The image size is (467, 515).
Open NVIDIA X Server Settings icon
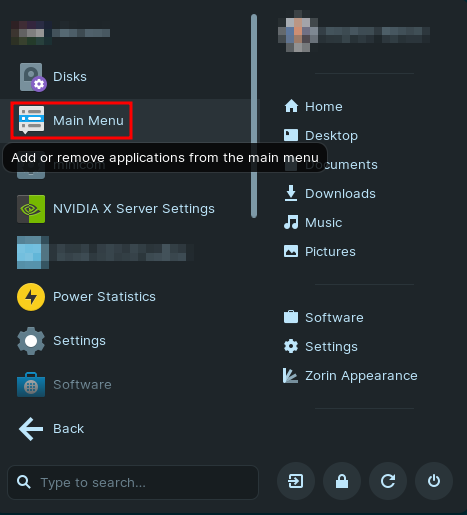(31, 209)
